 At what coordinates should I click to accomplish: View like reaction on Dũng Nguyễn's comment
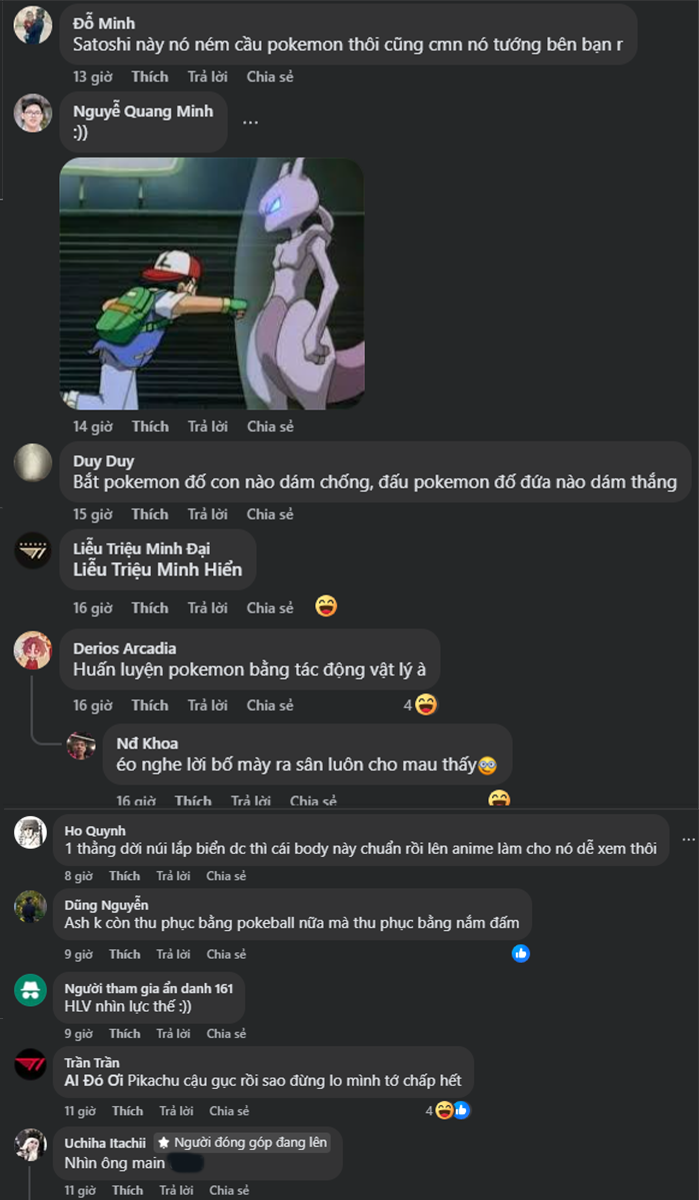(520, 954)
